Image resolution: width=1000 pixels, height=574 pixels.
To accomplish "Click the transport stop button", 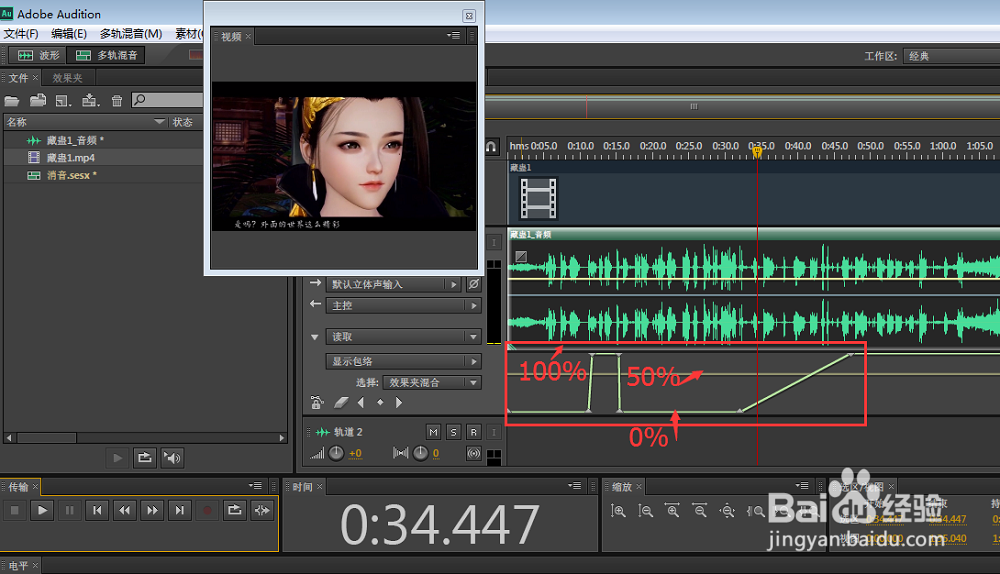I will 15,510.
